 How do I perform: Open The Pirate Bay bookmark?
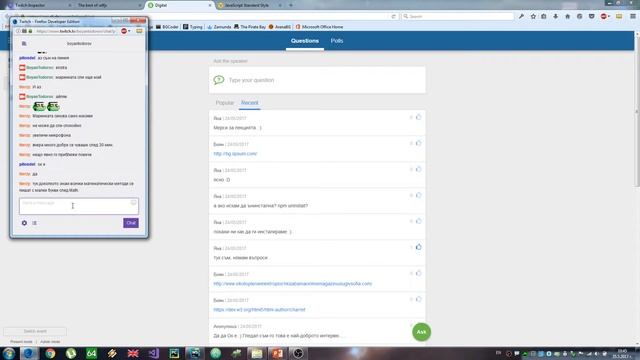250,27
